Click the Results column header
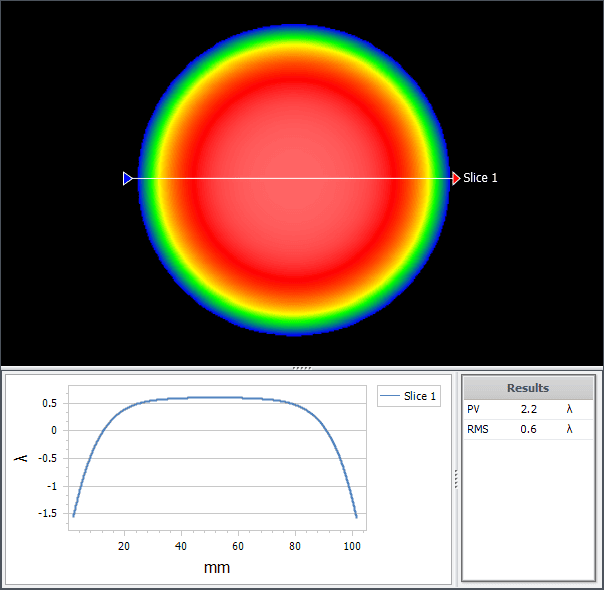Screen dimensions: 604x590 [527, 388]
